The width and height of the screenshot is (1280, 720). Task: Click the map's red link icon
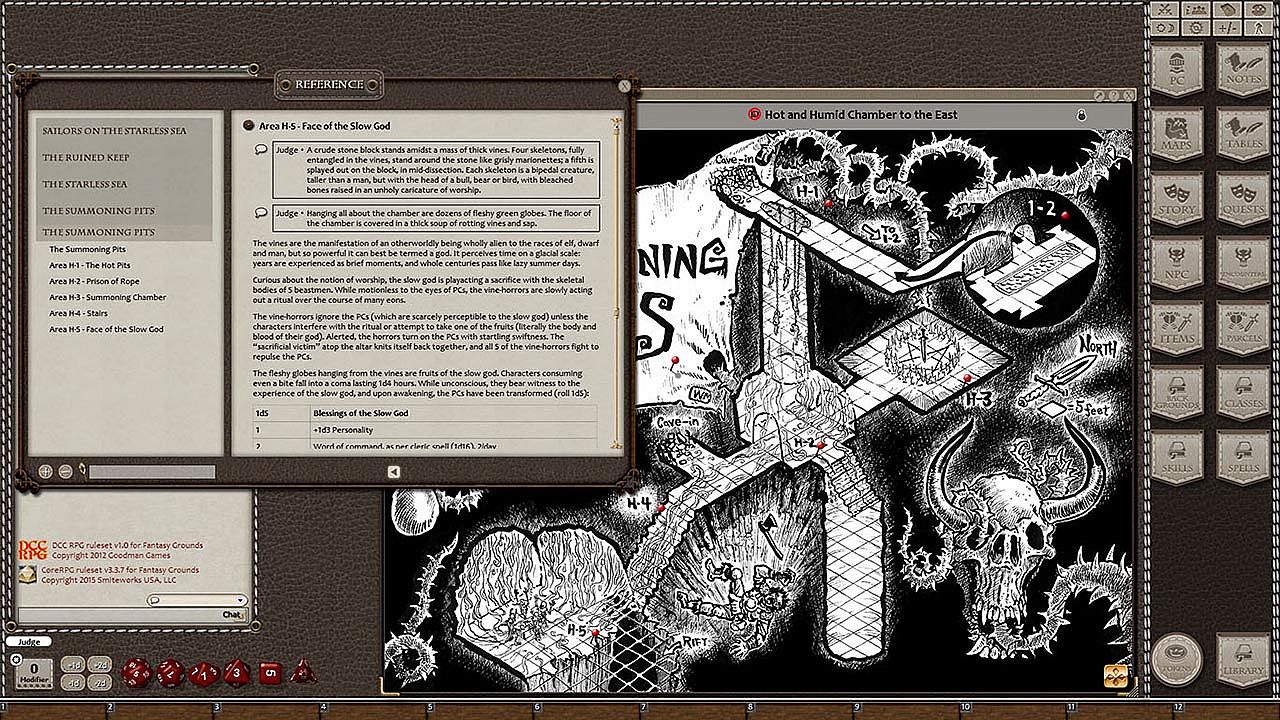click(754, 115)
